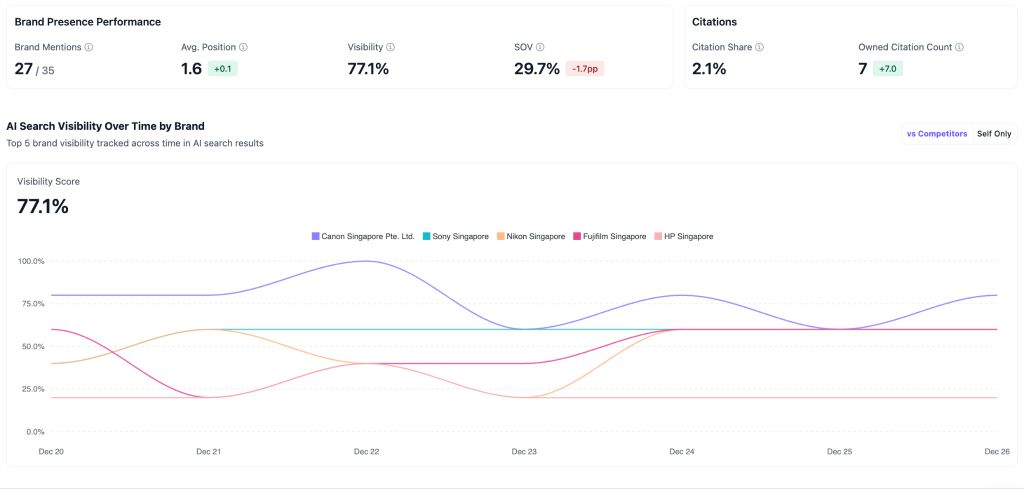Screen dimensions: 1024x489
Task: Click info icon next to Owned Citation Count
Action: pos(959,47)
